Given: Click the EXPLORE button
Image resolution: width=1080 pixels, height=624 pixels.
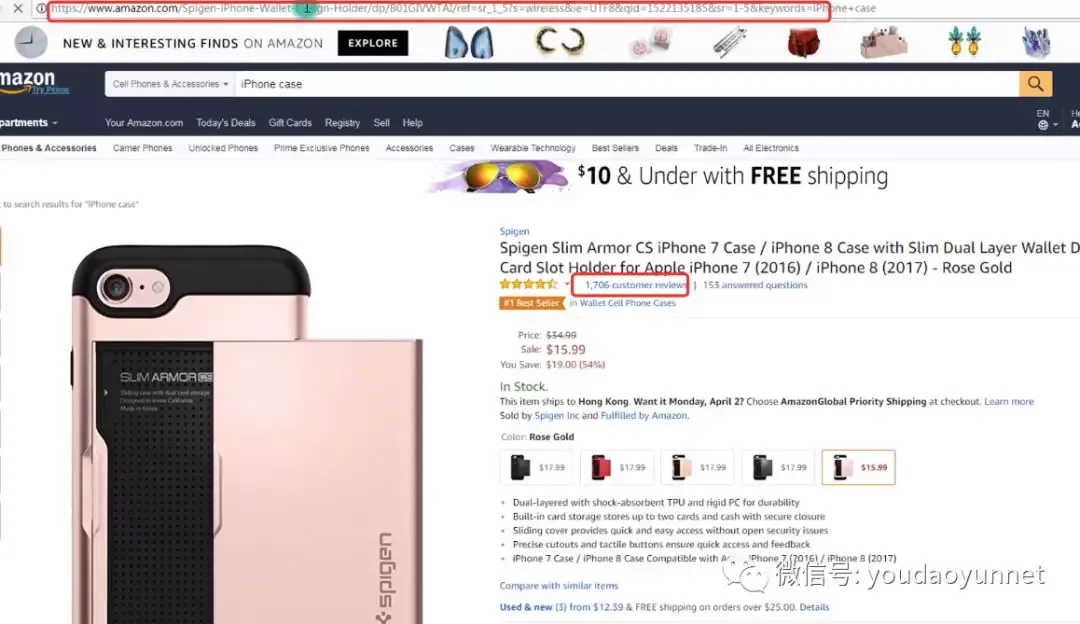Looking at the screenshot, I should [x=373, y=43].
